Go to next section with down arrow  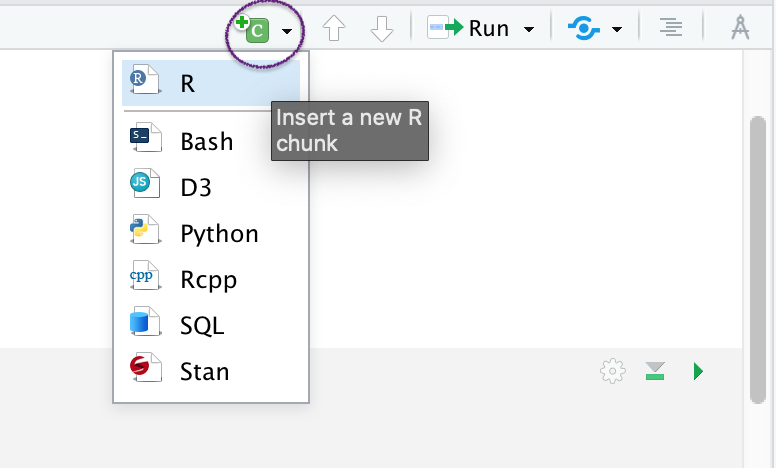(381, 30)
